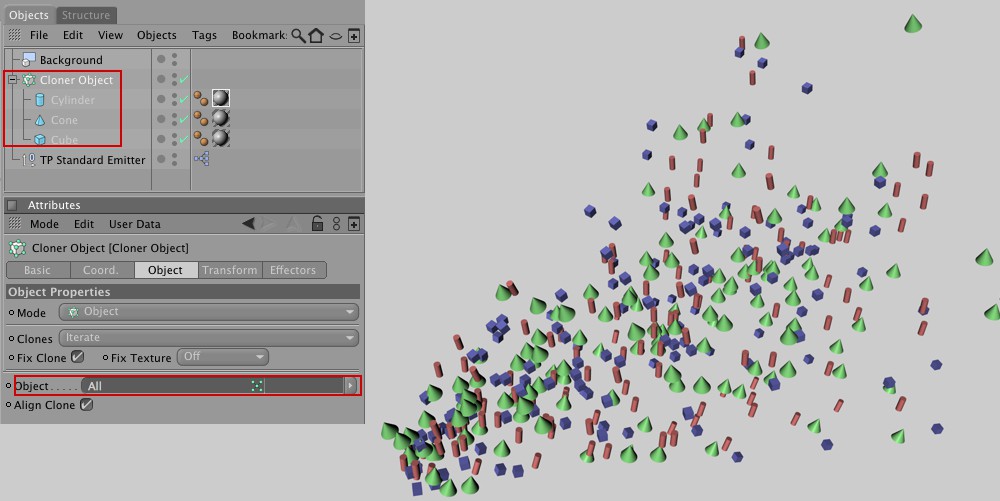Click the back arrow in Attributes panel
The height and width of the screenshot is (501, 1000).
[x=249, y=224]
